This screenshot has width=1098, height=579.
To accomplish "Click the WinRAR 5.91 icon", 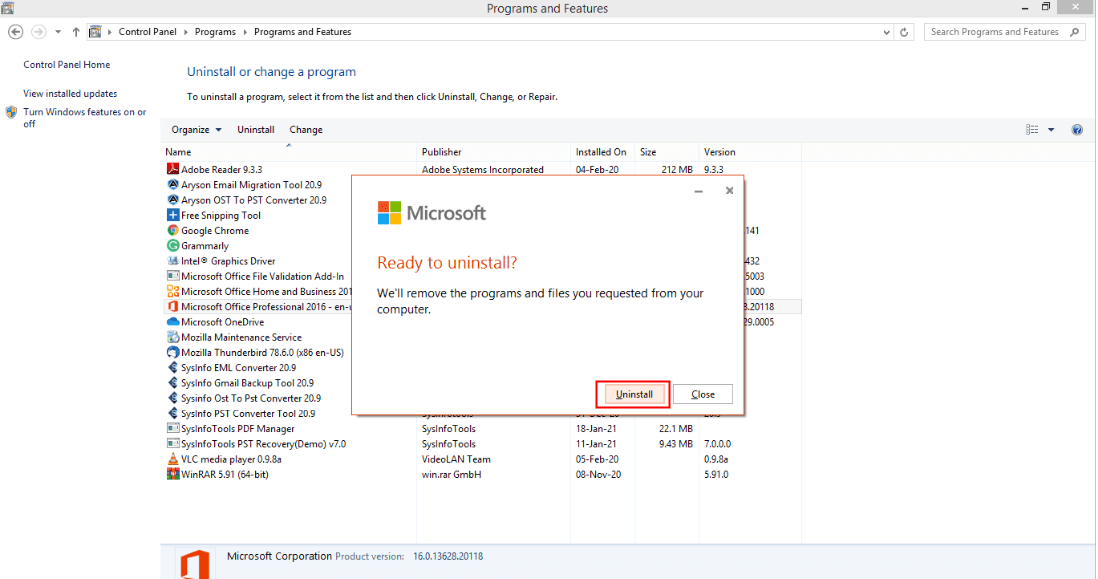I will (173, 474).
